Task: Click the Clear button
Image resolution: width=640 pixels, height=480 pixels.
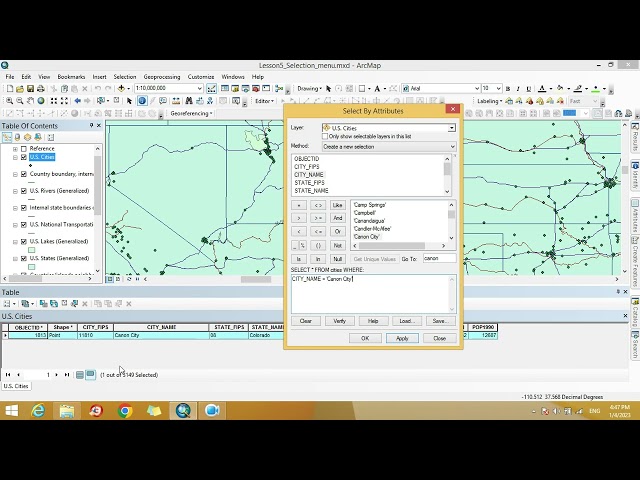Action: [x=305, y=321]
